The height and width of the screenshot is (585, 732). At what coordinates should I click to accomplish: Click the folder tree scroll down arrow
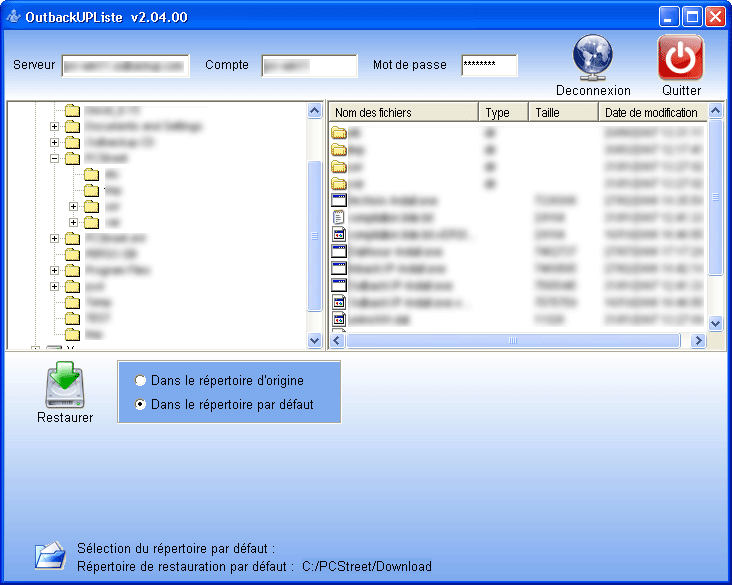pos(315,340)
